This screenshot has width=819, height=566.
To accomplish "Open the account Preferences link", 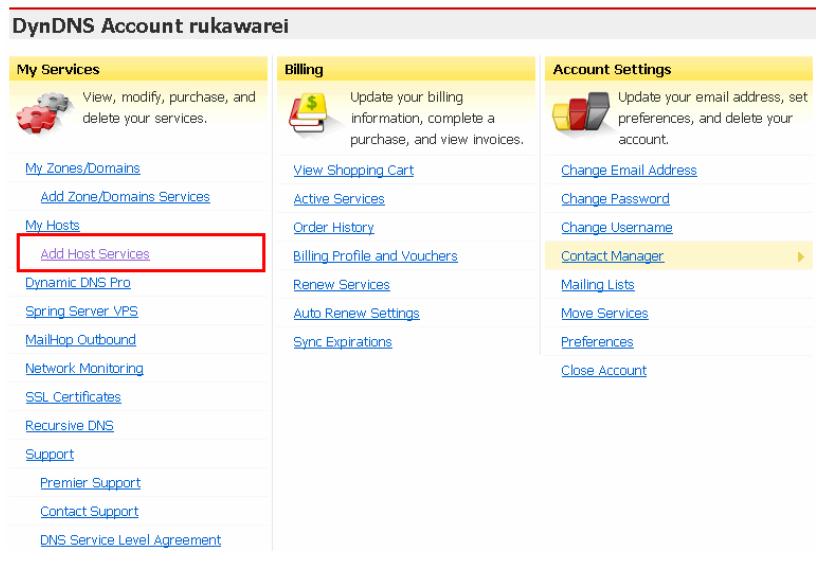I will point(597,342).
